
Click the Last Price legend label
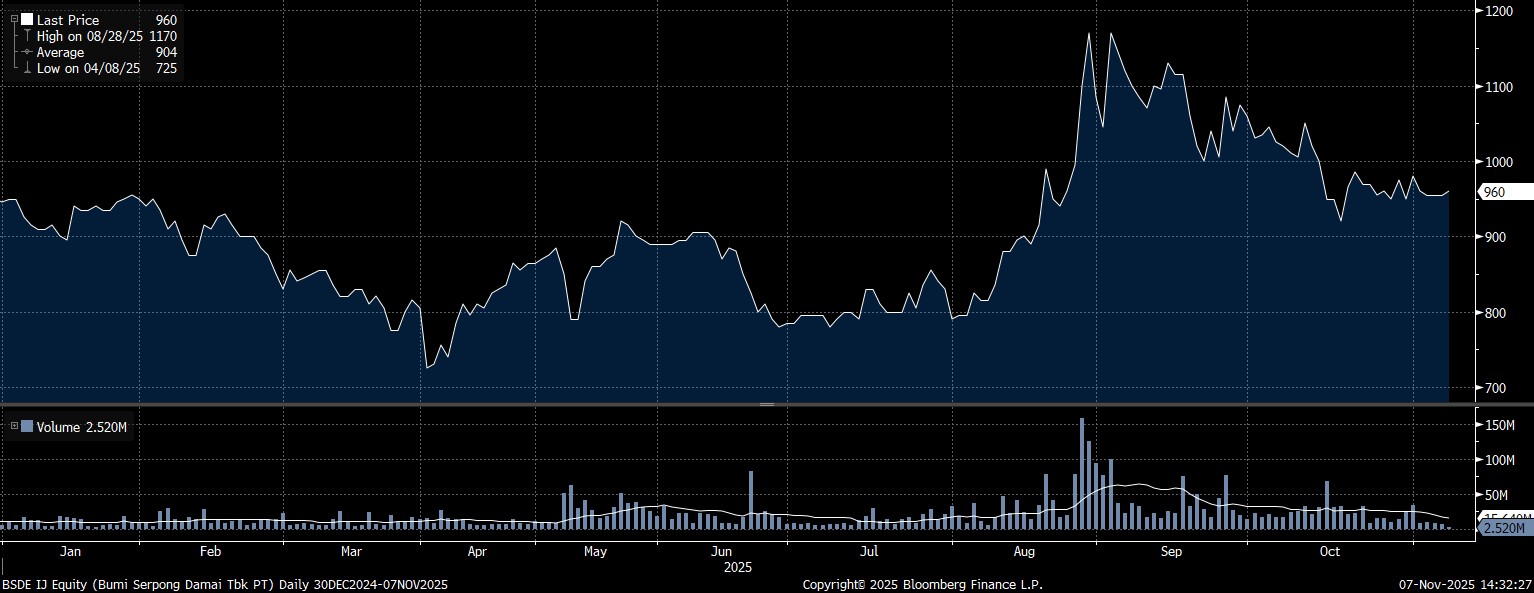coord(68,20)
